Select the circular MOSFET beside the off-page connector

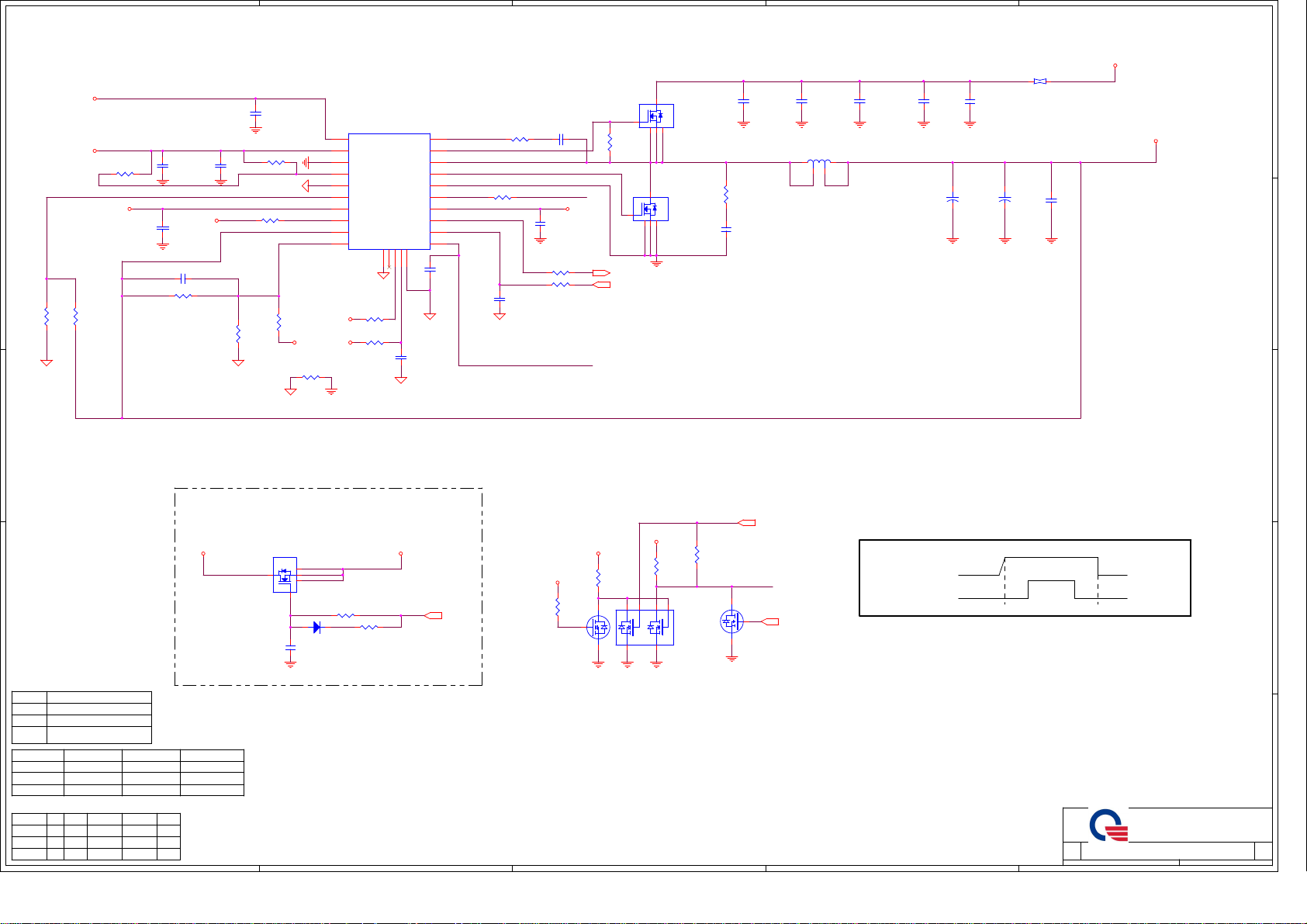(x=731, y=621)
